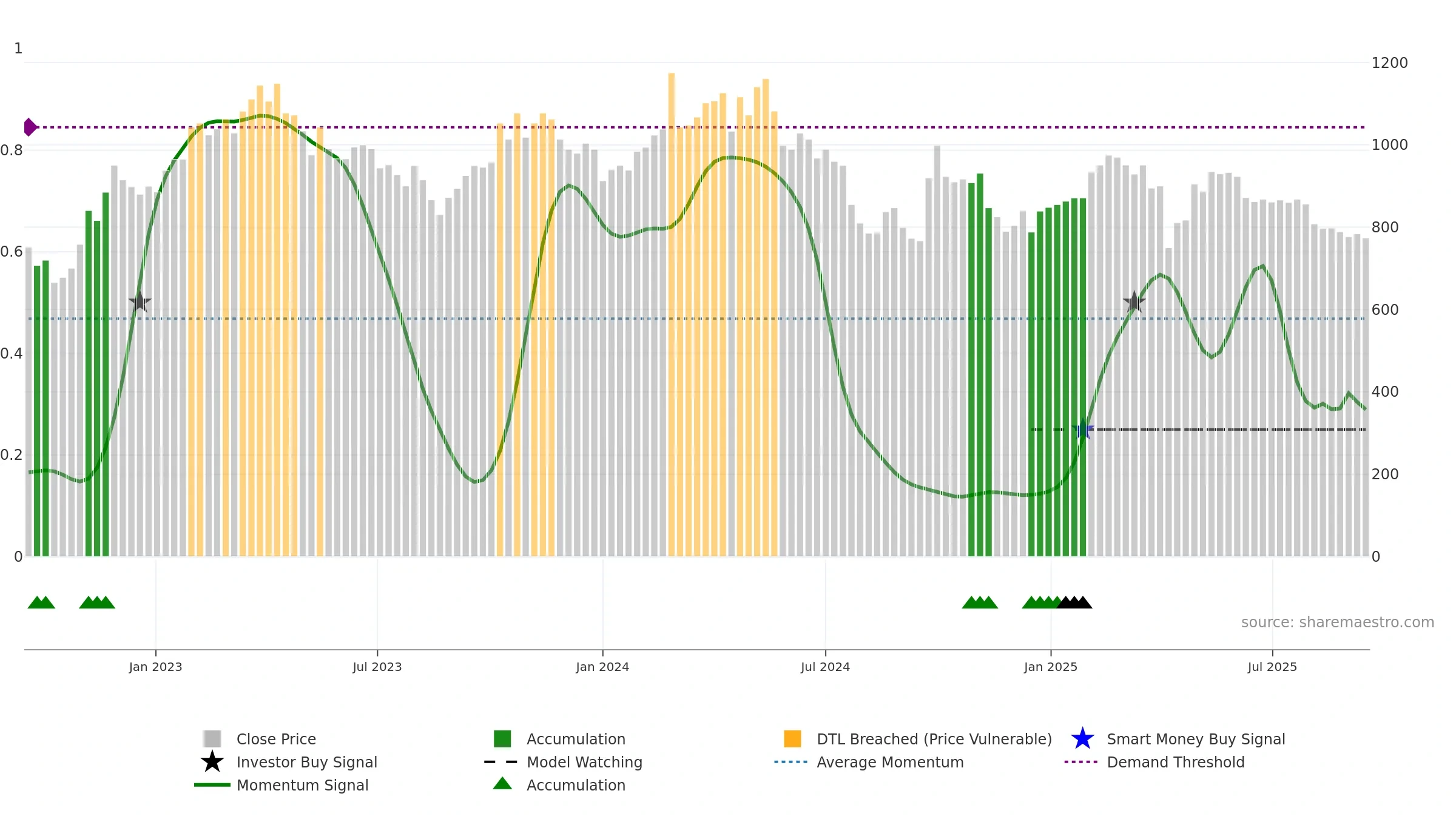1456x819 pixels.
Task: Click the orange DTL Breached legend swatch
Action: [792, 739]
